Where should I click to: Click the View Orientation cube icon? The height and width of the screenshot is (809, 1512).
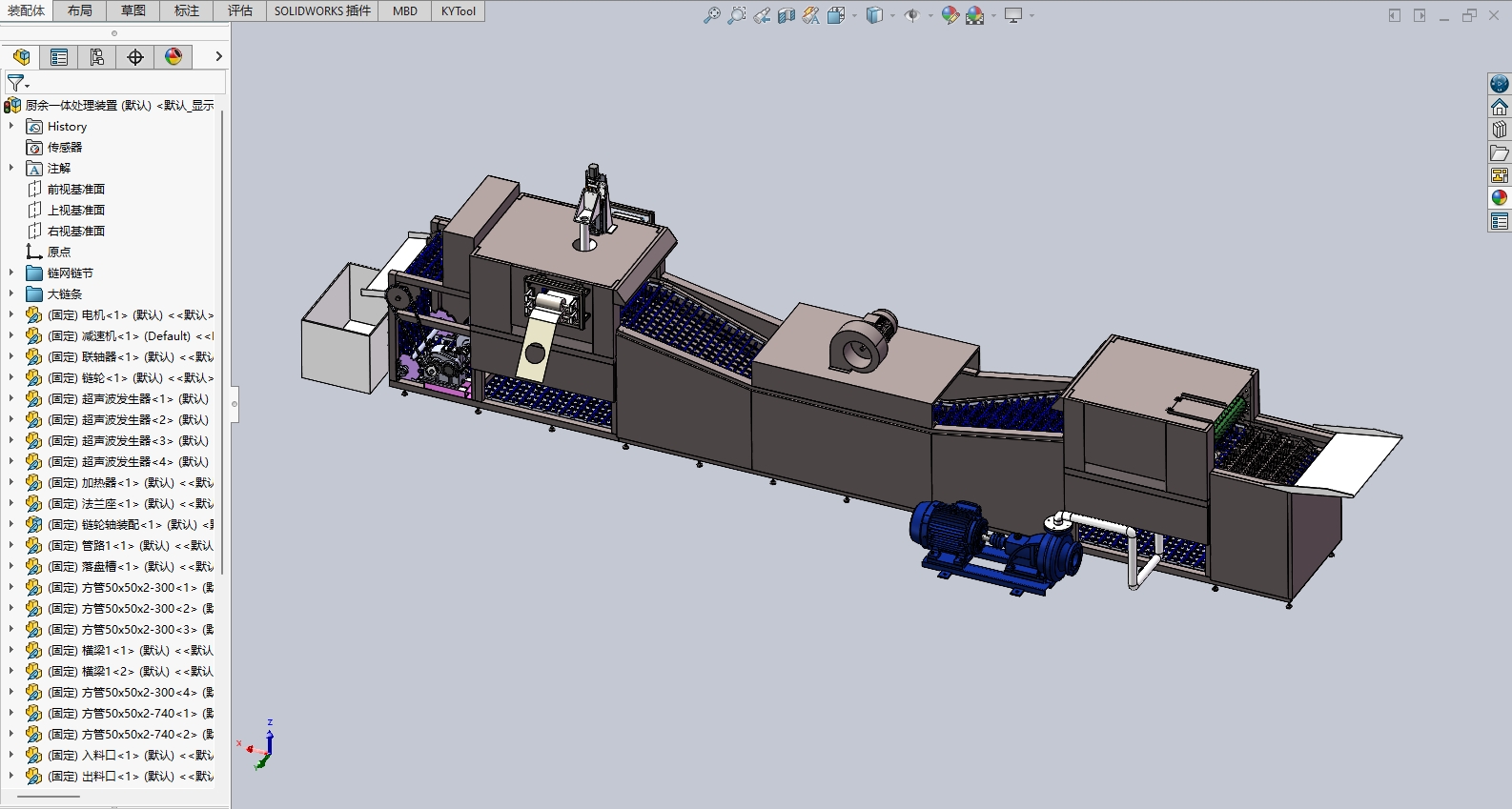pos(836,15)
